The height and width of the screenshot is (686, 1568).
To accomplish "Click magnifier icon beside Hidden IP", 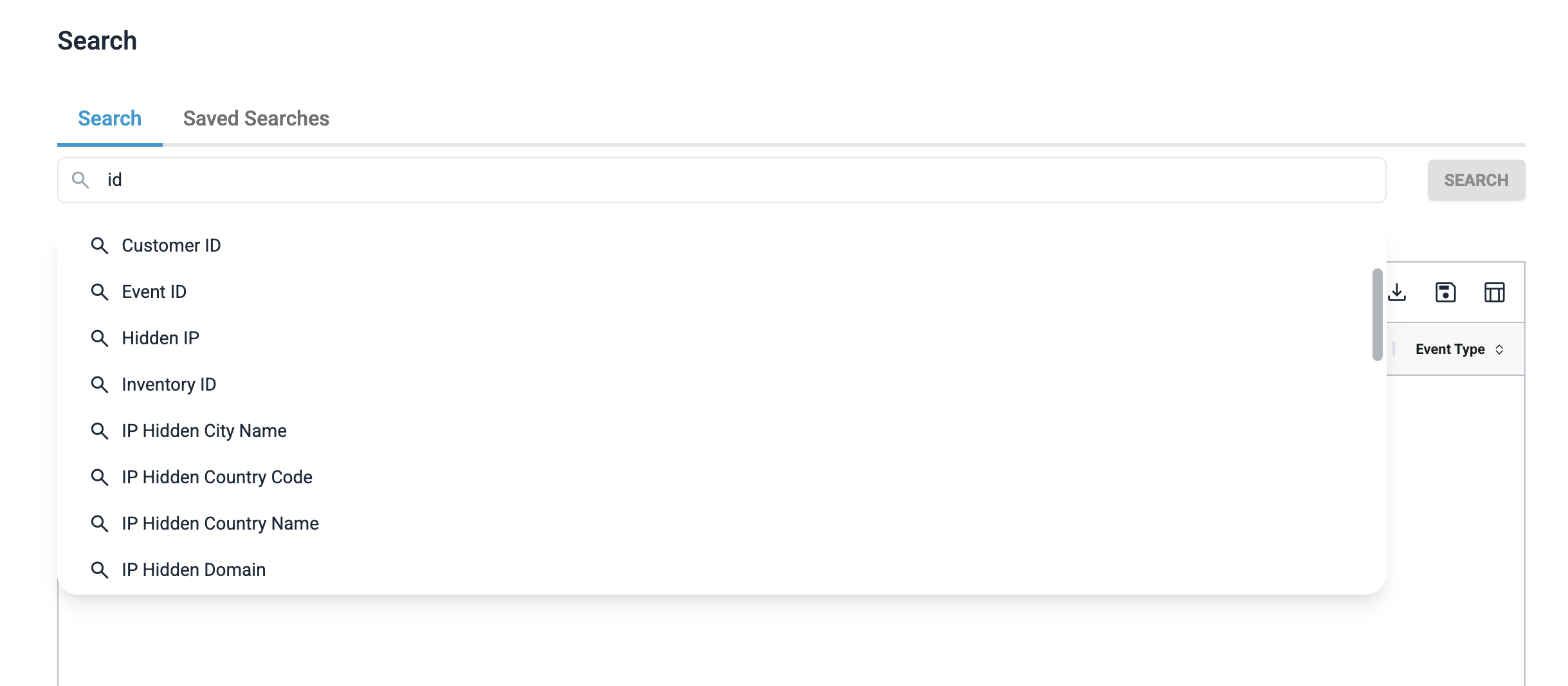I will [x=99, y=338].
